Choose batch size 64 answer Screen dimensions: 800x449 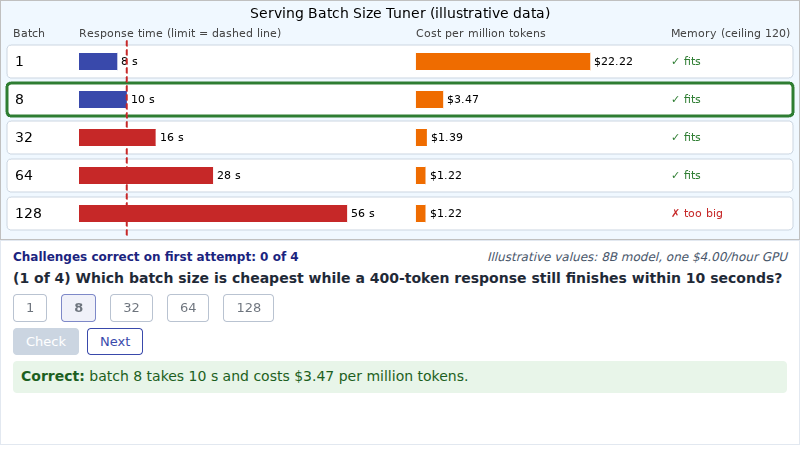point(188,308)
